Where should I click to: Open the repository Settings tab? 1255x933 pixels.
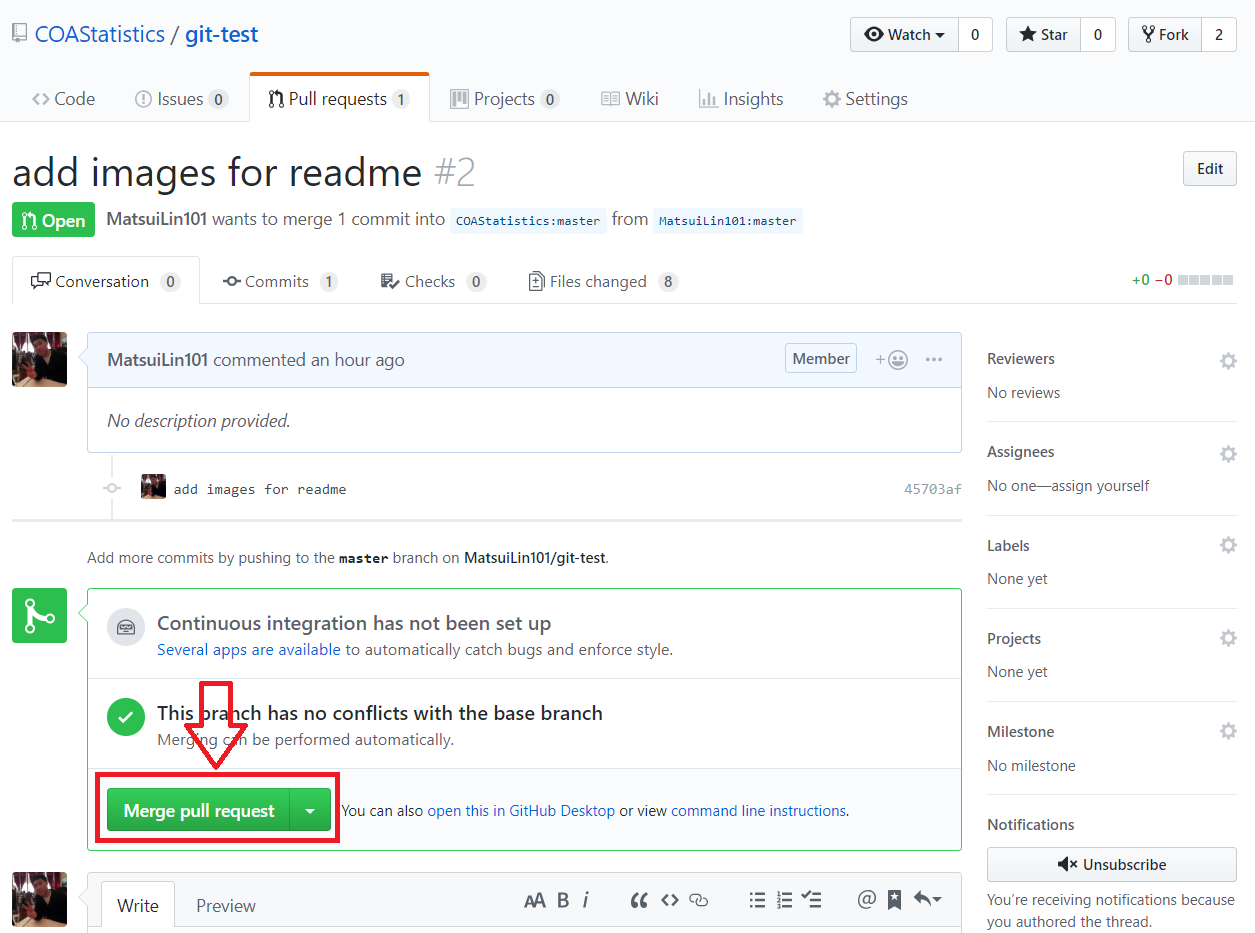pyautogui.click(x=865, y=99)
